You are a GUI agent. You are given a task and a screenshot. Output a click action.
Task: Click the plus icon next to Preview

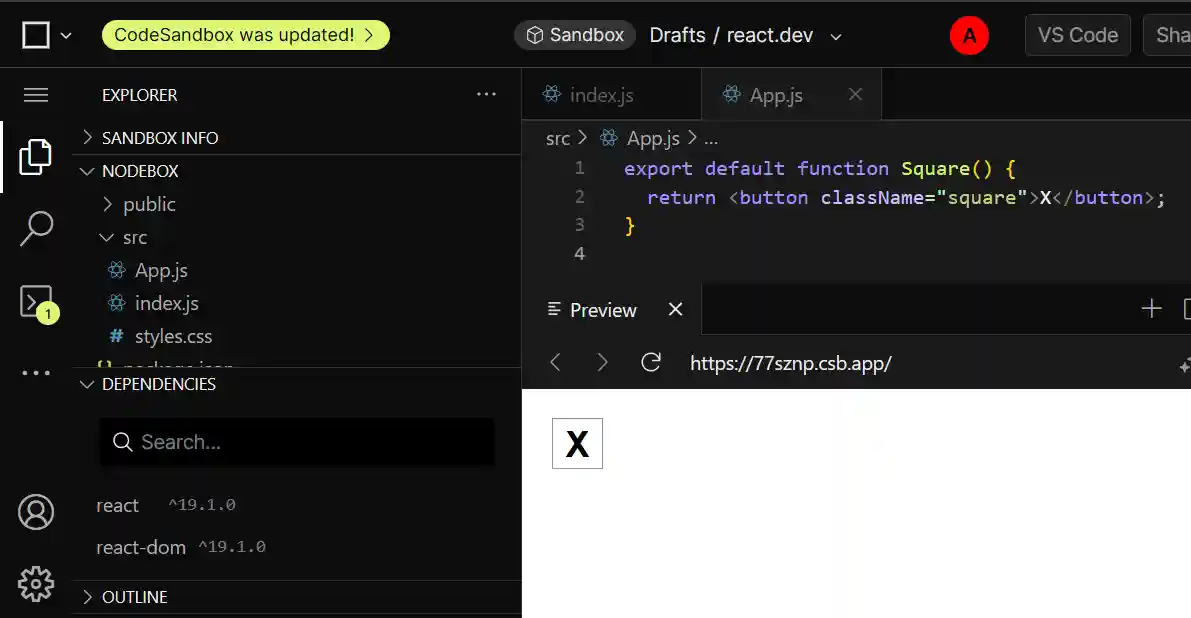click(1151, 309)
